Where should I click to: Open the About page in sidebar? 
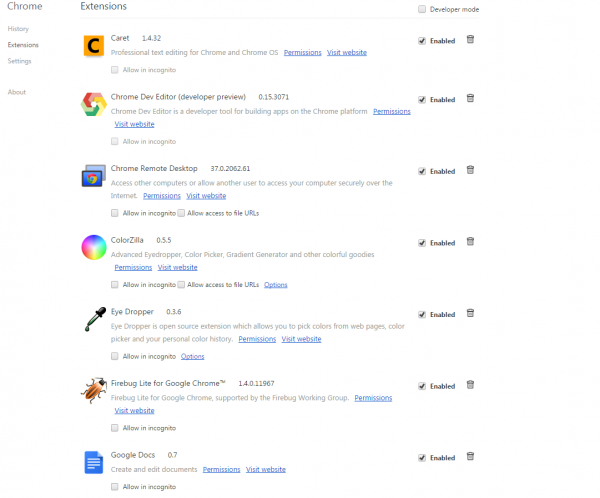click(x=17, y=92)
